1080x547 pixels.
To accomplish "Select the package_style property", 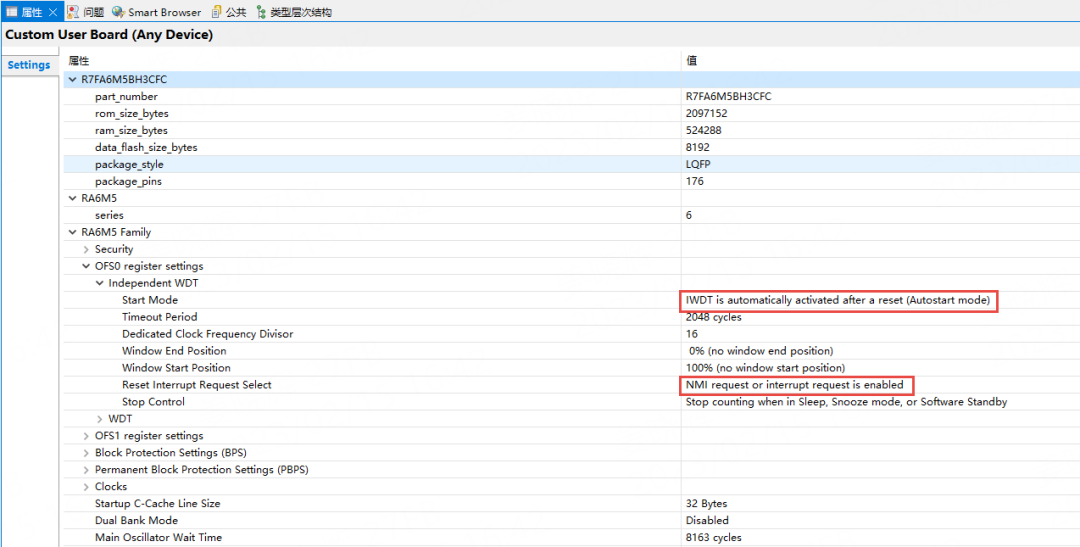I will coord(129,165).
